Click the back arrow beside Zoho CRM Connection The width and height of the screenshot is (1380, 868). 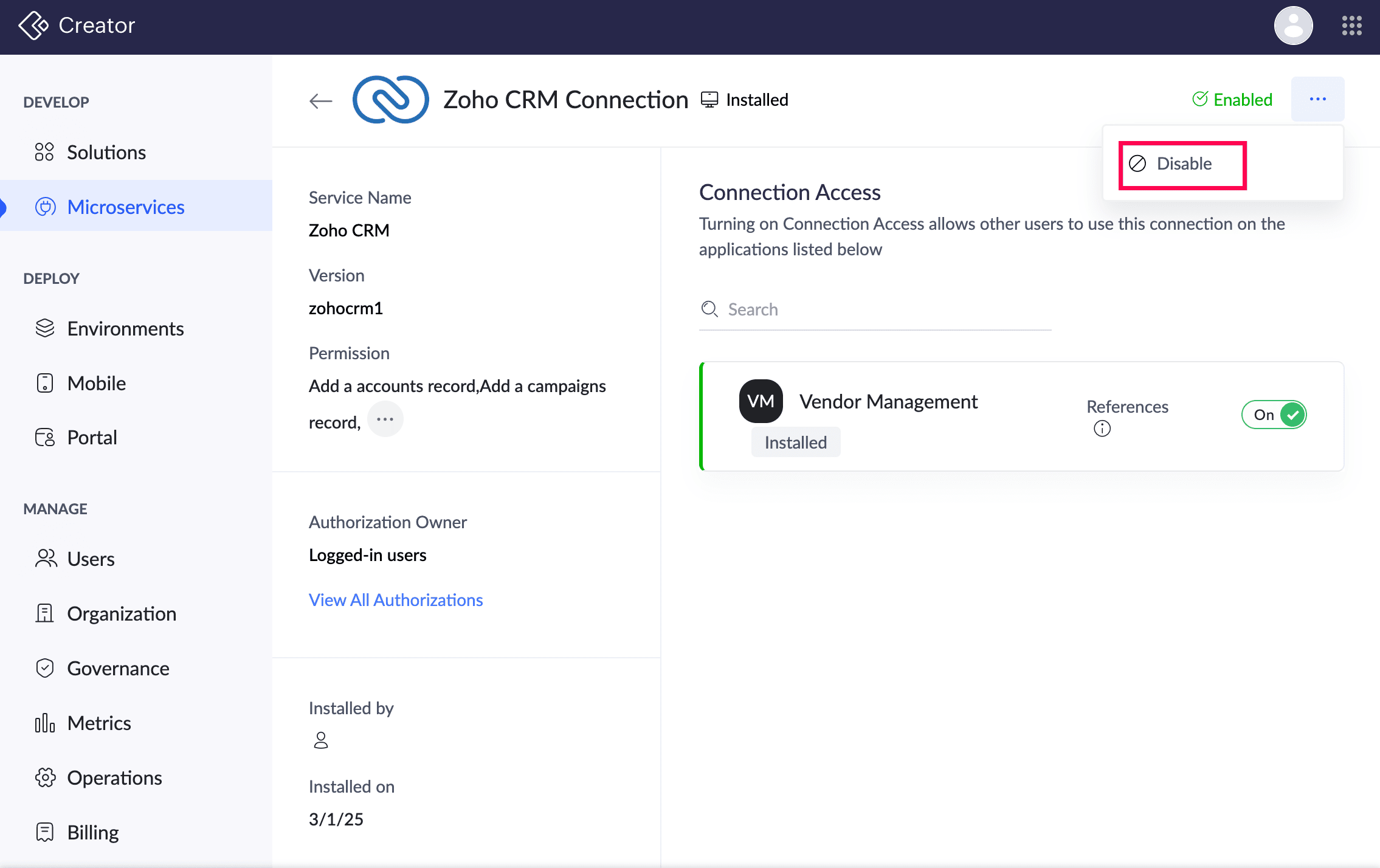320,100
